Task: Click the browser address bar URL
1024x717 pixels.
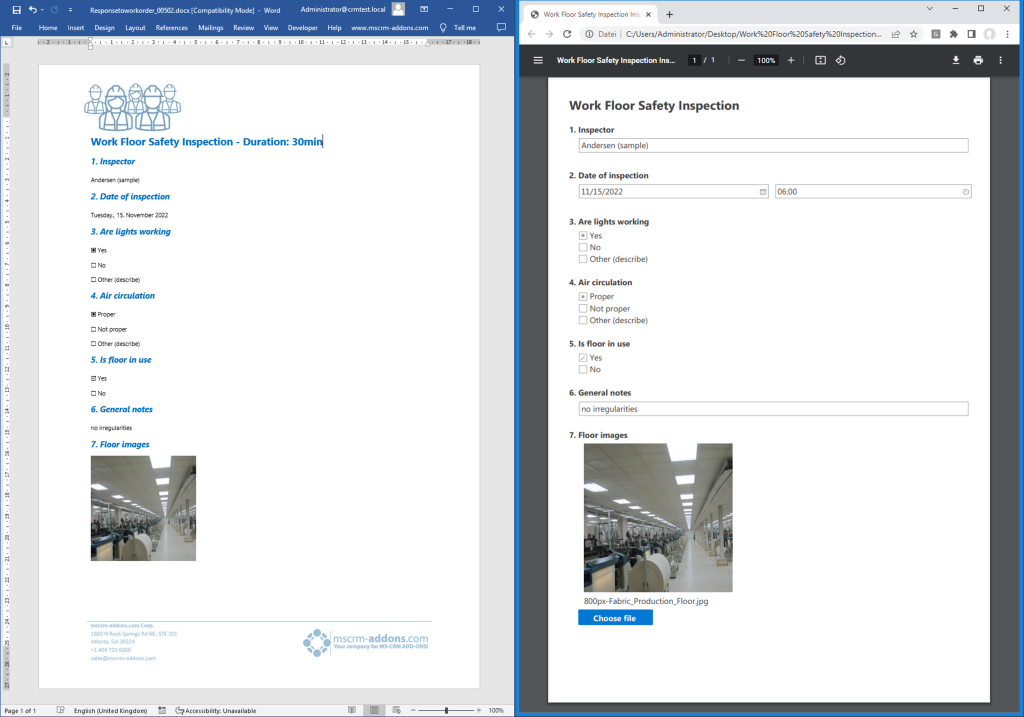Action: (753, 34)
